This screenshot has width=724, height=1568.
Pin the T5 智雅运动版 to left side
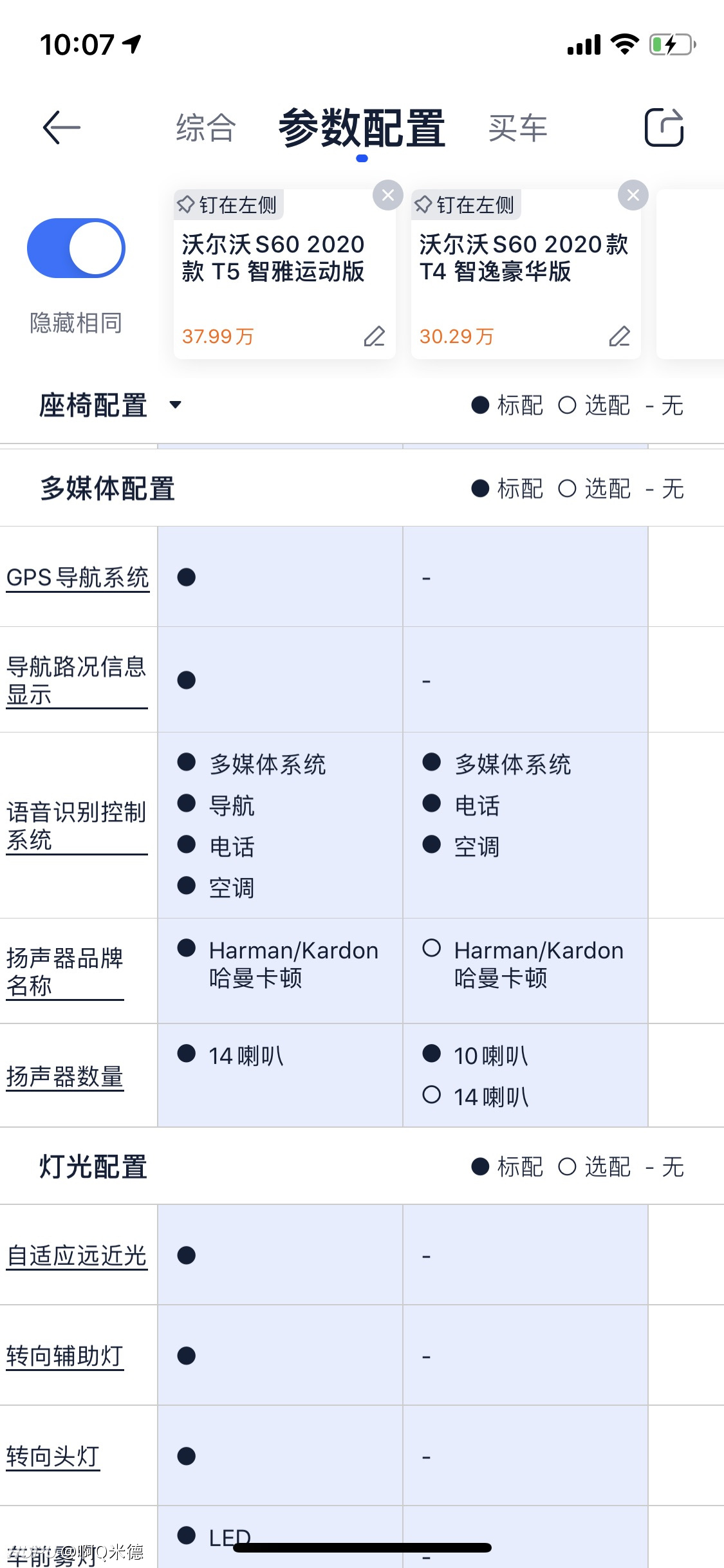228,205
